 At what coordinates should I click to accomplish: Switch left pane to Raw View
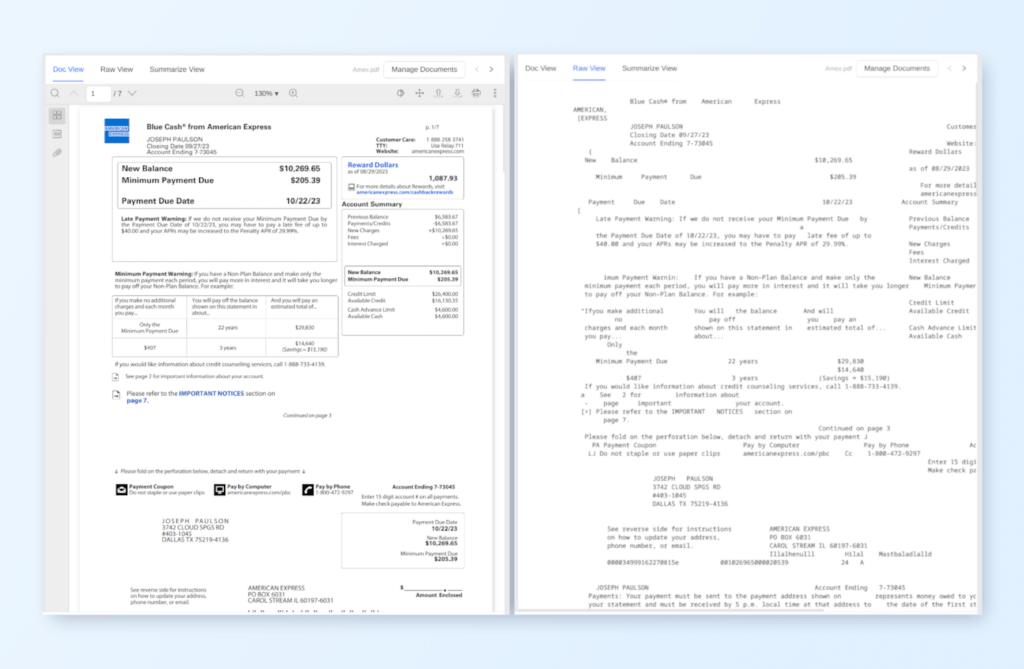[x=116, y=69]
